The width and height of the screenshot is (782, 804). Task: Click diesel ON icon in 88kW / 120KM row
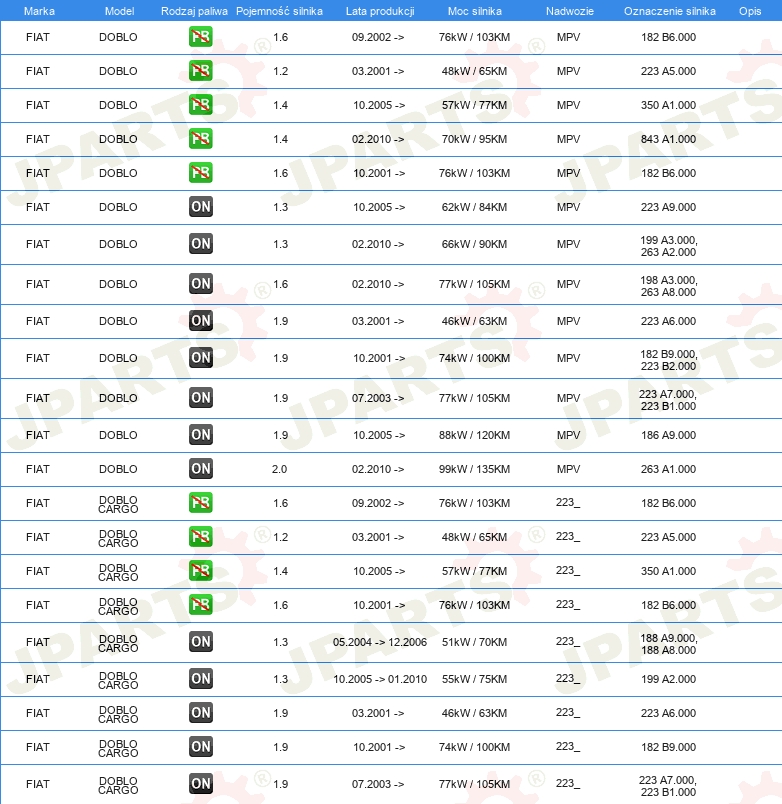point(200,435)
